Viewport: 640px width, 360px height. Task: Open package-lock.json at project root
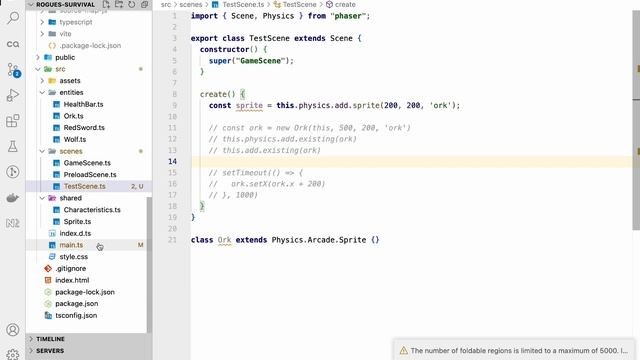click(x=85, y=292)
